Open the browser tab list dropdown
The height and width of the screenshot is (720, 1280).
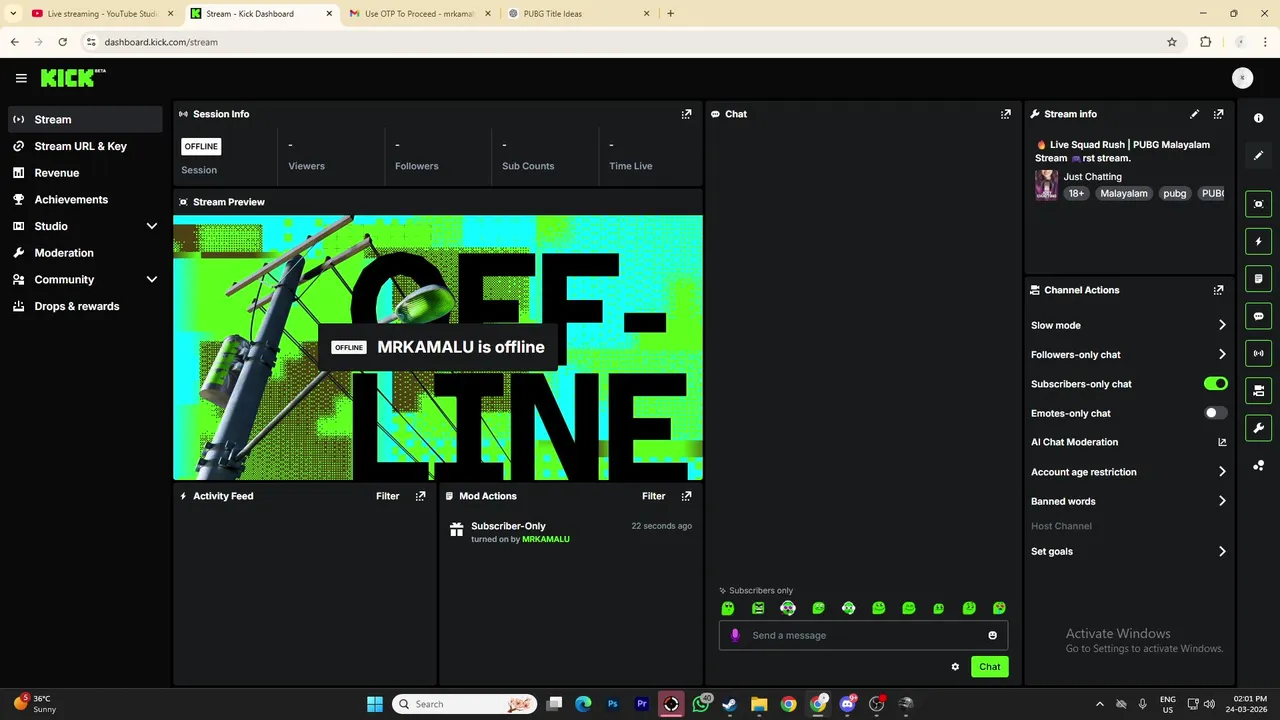12,14
